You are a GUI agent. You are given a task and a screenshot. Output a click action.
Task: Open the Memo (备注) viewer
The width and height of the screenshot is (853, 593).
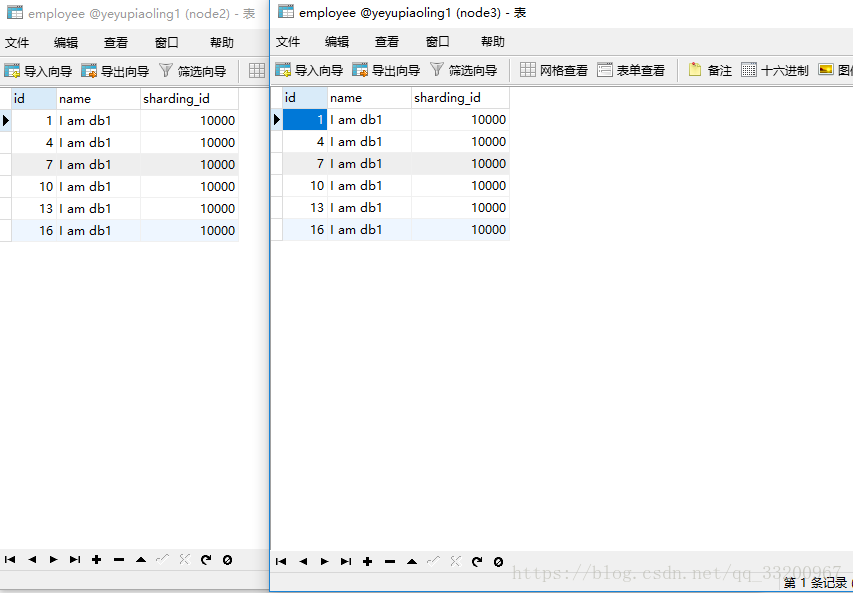tap(710, 71)
